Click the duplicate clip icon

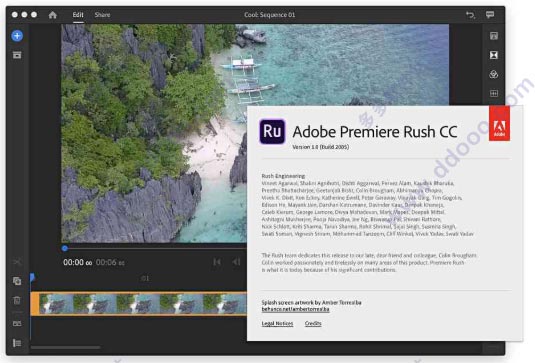point(17,281)
